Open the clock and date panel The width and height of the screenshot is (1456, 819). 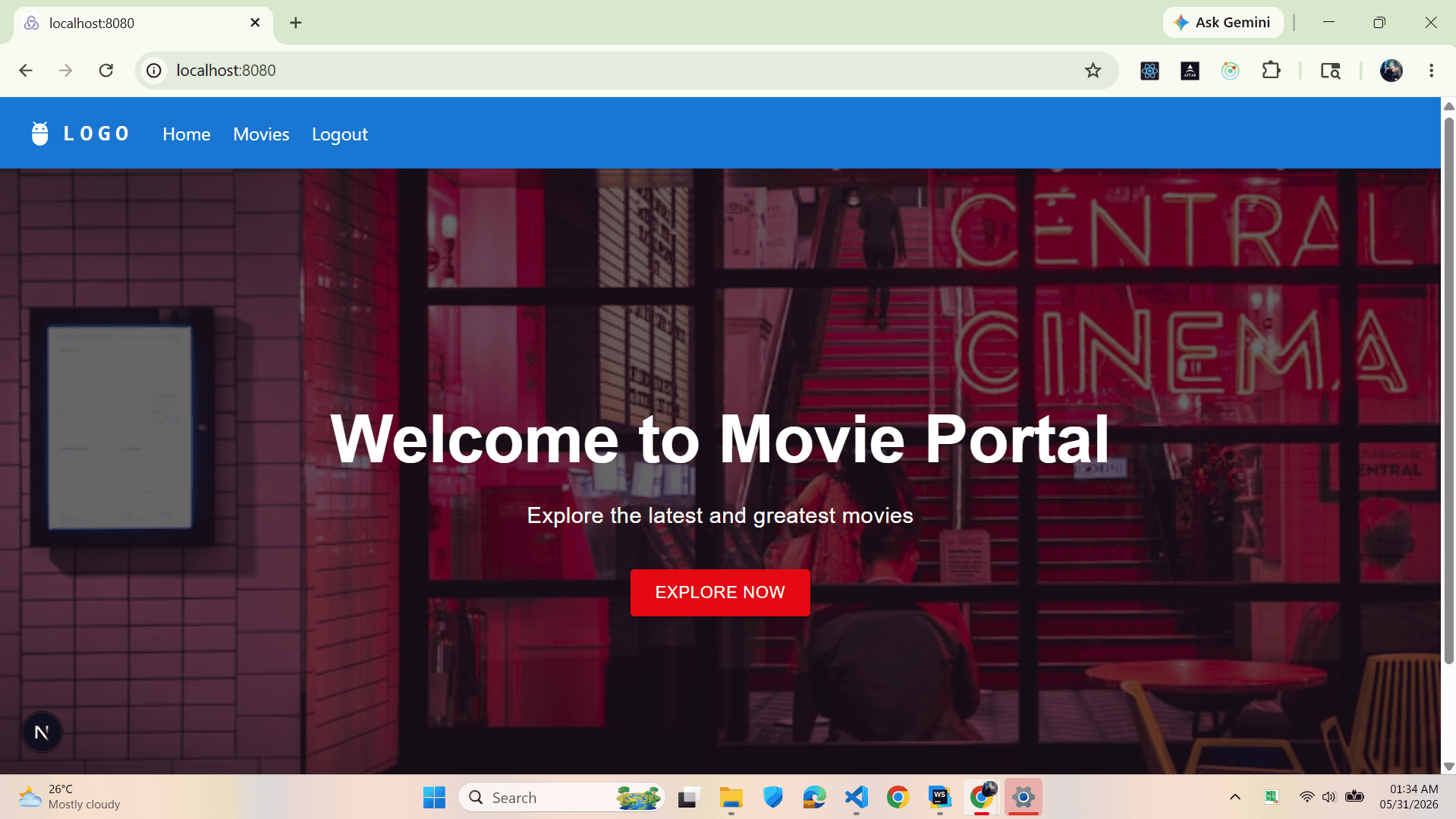[1409, 797]
